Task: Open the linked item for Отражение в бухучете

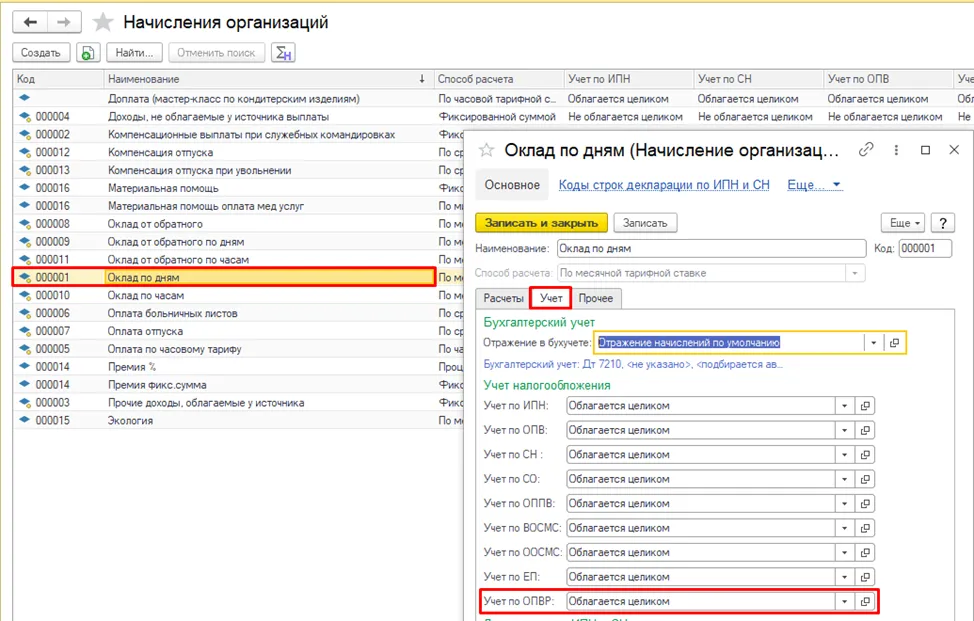Action: (x=894, y=343)
